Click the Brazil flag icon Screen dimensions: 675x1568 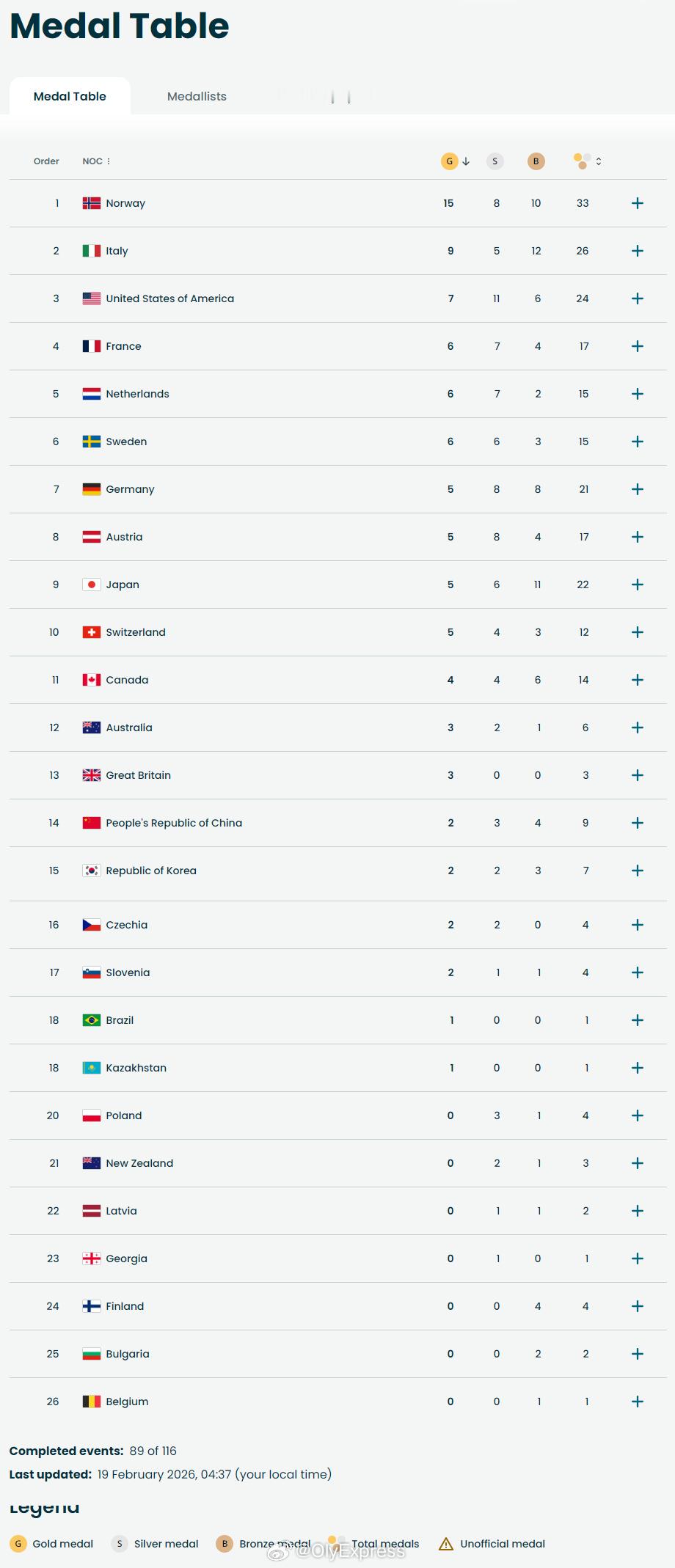92,1020
